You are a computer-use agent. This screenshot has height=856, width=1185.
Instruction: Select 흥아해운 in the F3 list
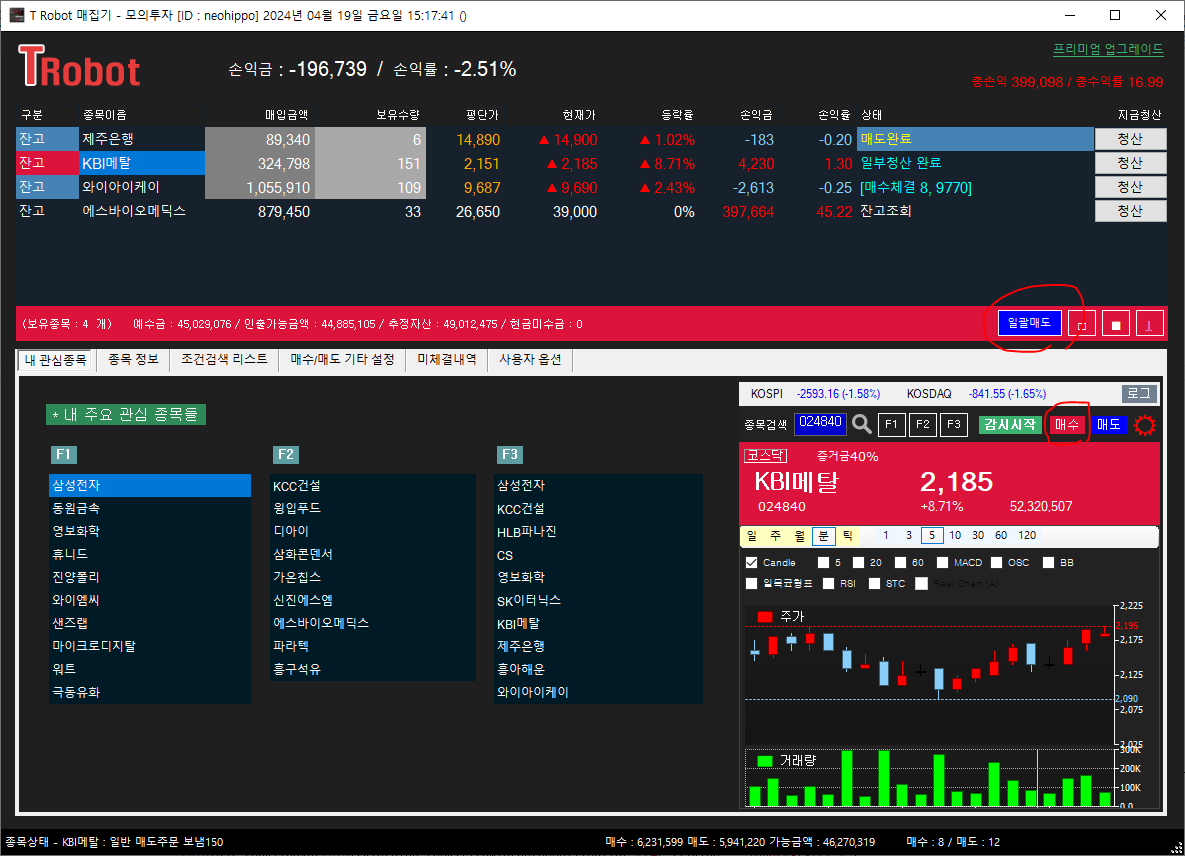[x=599, y=669]
